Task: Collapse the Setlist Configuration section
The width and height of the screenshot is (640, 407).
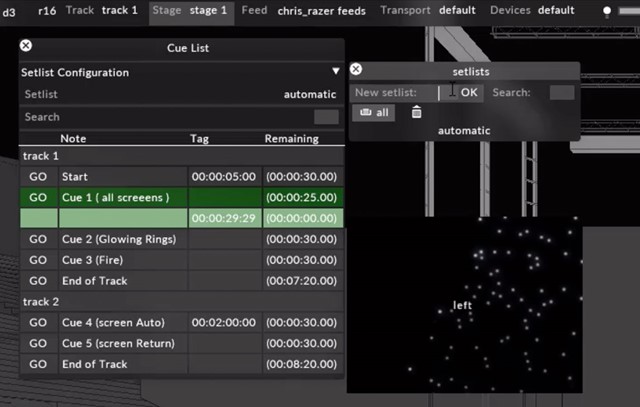Action: click(x=336, y=71)
